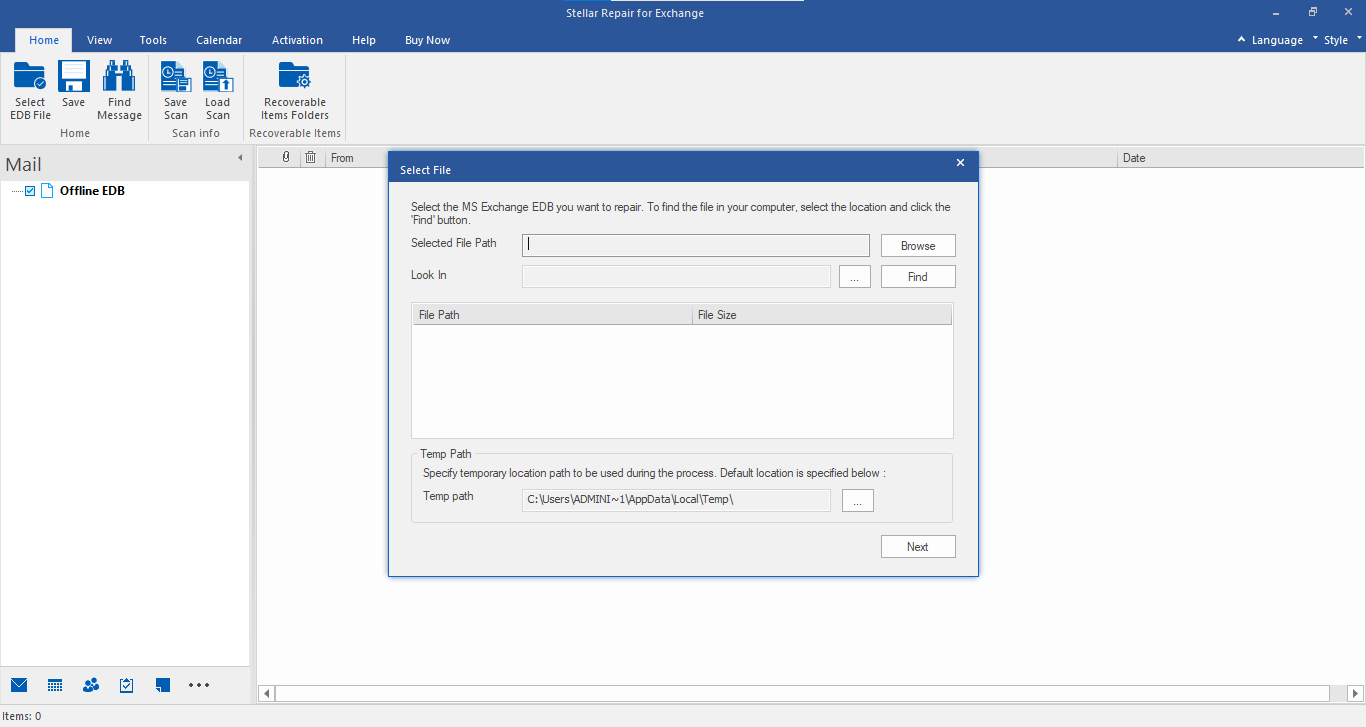Click the Selected File Path field

[695, 245]
